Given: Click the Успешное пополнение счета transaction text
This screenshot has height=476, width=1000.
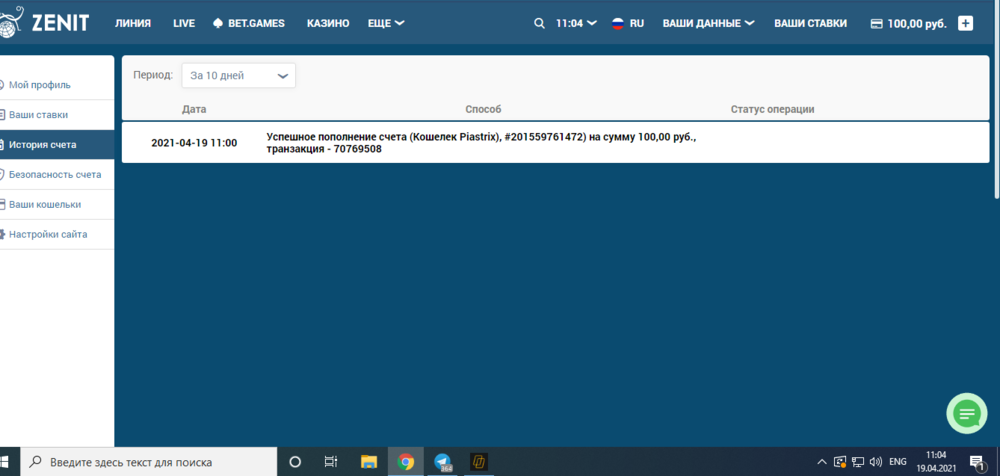Looking at the screenshot, I should pos(481,143).
